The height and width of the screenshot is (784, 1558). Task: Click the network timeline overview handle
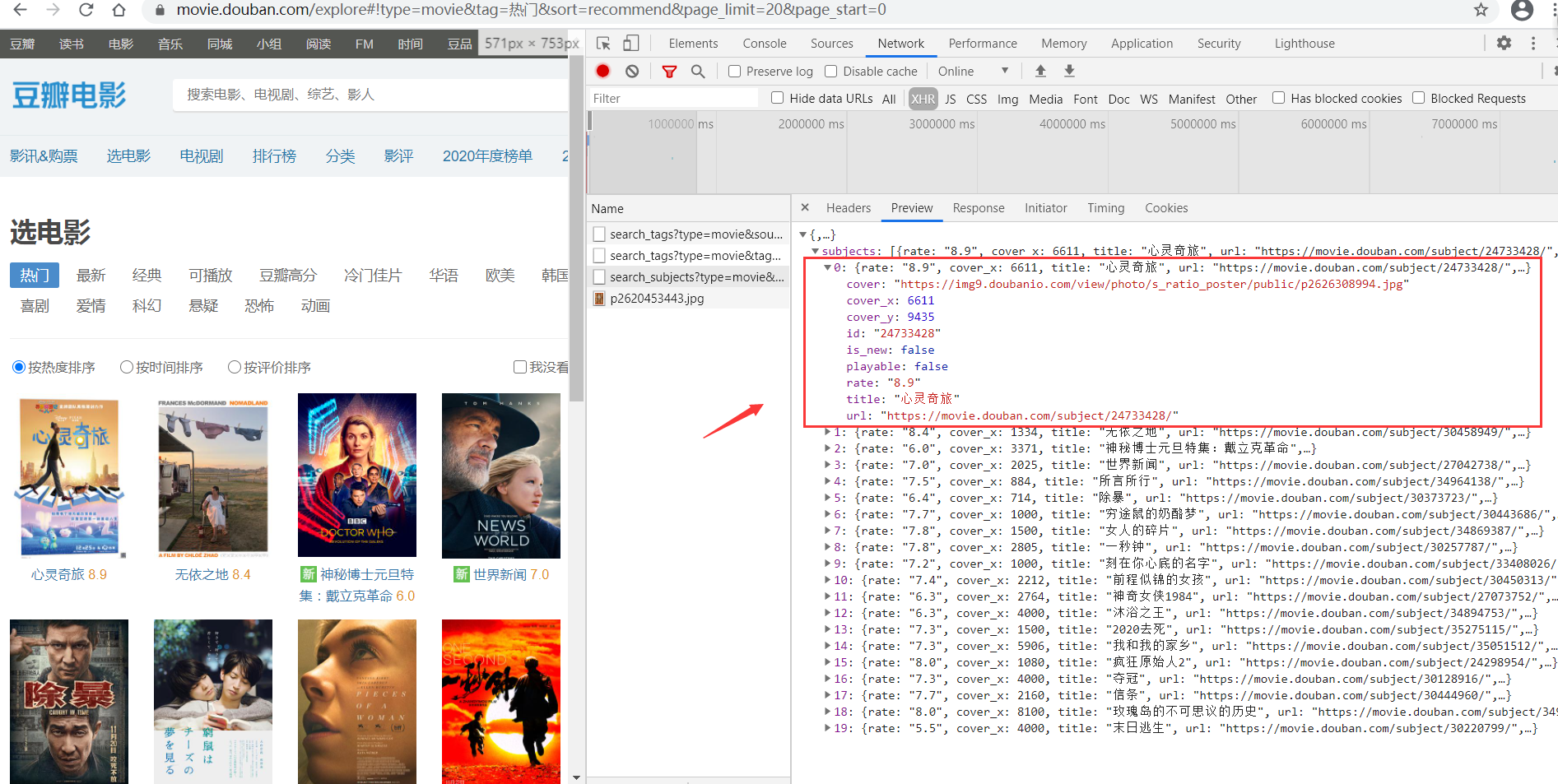590,120
